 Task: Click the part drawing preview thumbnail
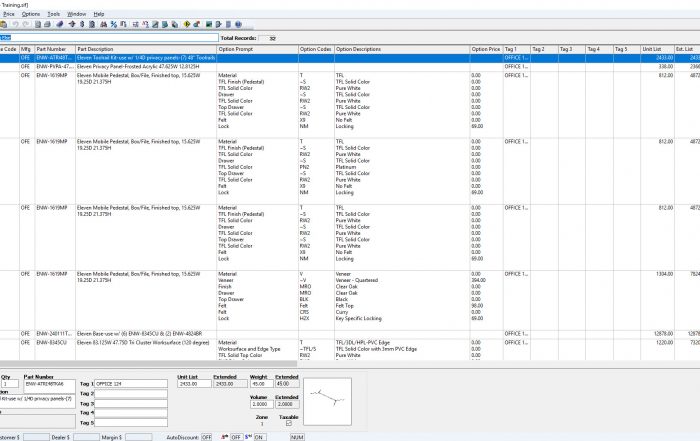327,402
